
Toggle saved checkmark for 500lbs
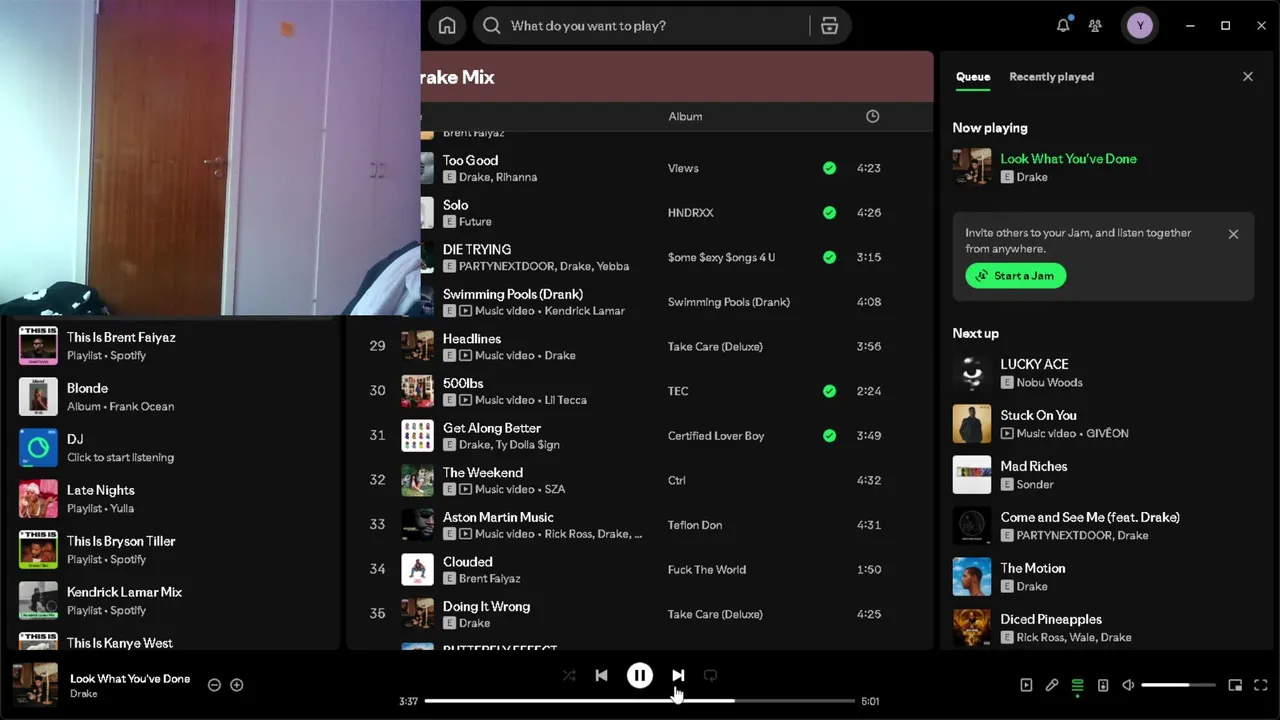point(829,391)
